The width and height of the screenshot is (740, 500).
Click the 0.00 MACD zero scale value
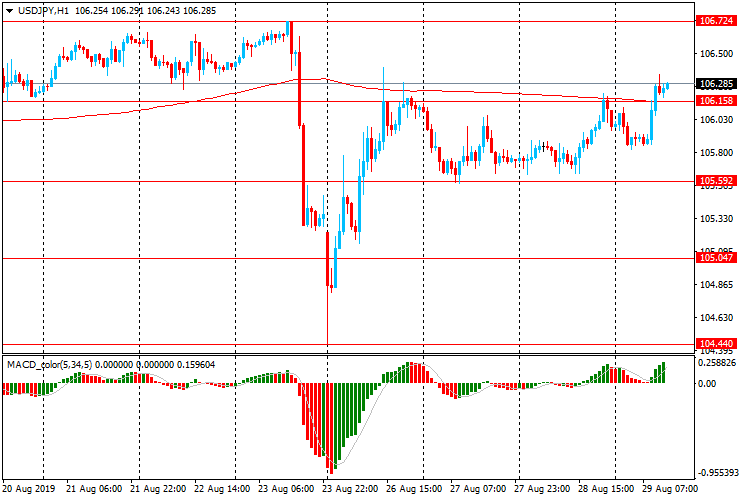706,384
